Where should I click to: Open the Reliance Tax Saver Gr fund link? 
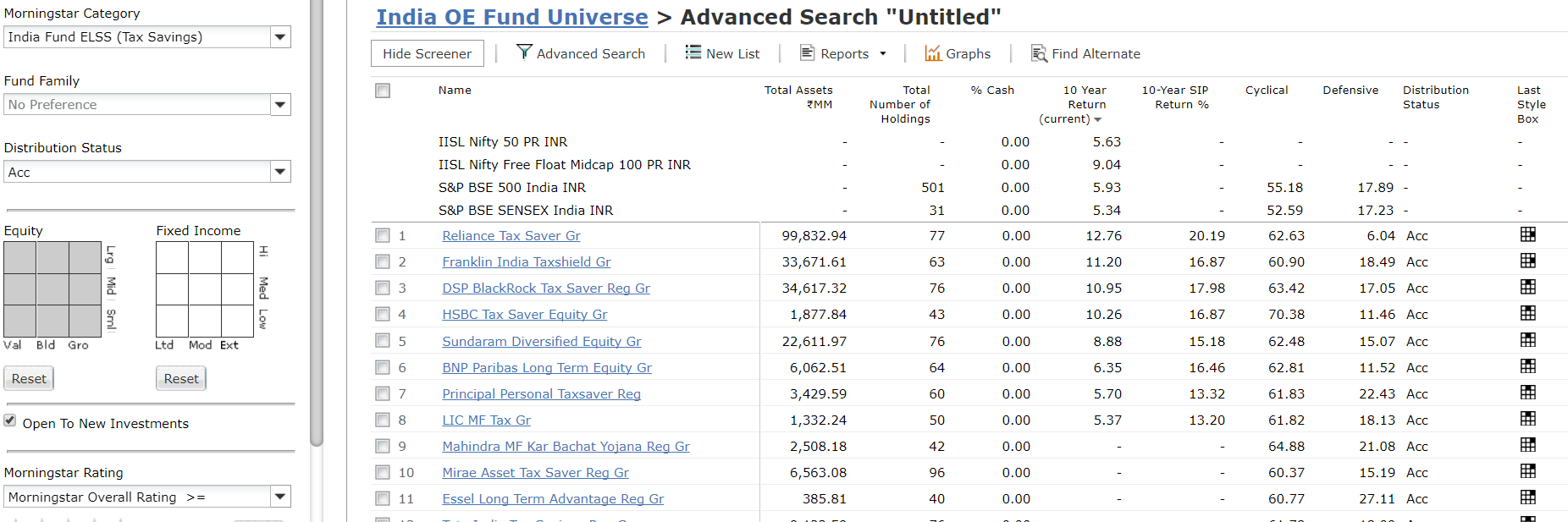point(511,236)
